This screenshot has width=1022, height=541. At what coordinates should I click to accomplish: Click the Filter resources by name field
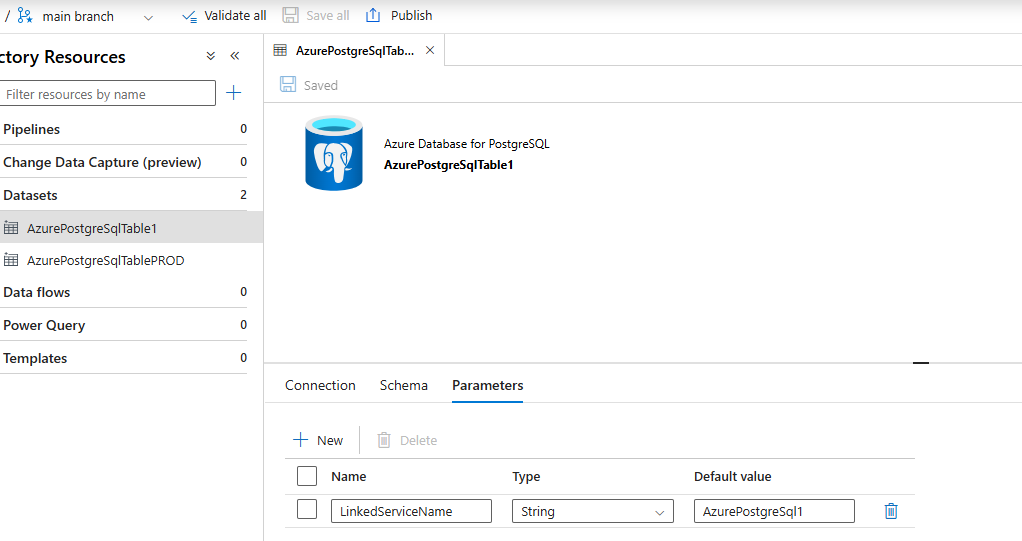click(108, 93)
